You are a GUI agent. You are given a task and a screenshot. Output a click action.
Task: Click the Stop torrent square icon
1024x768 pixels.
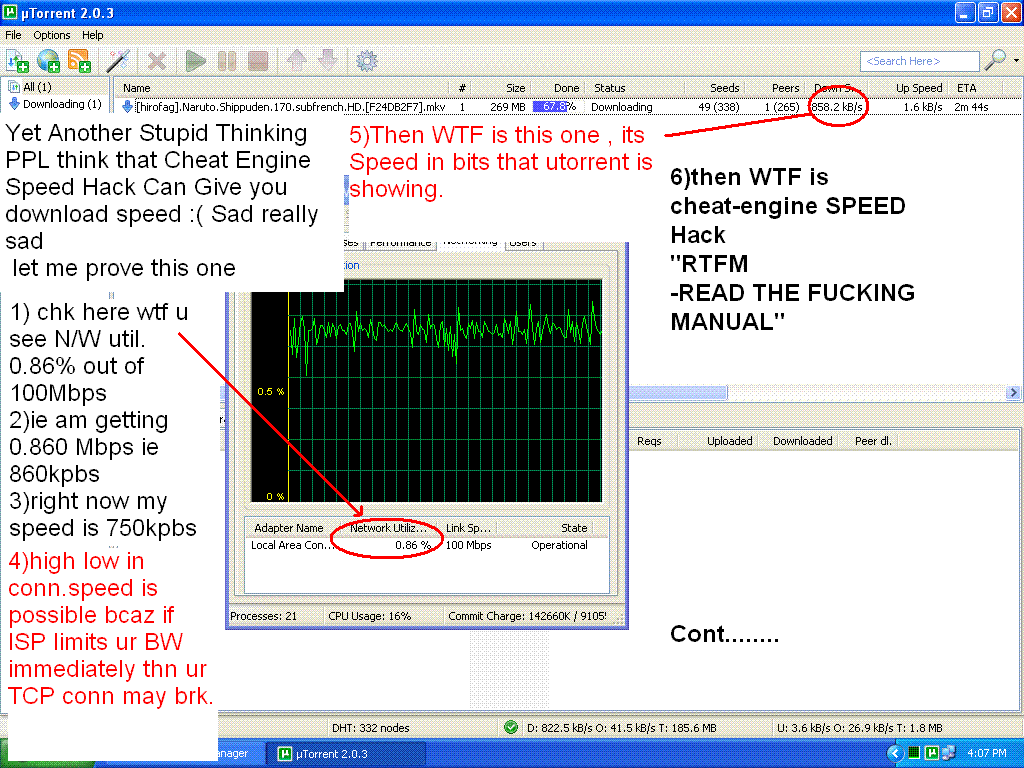258,61
